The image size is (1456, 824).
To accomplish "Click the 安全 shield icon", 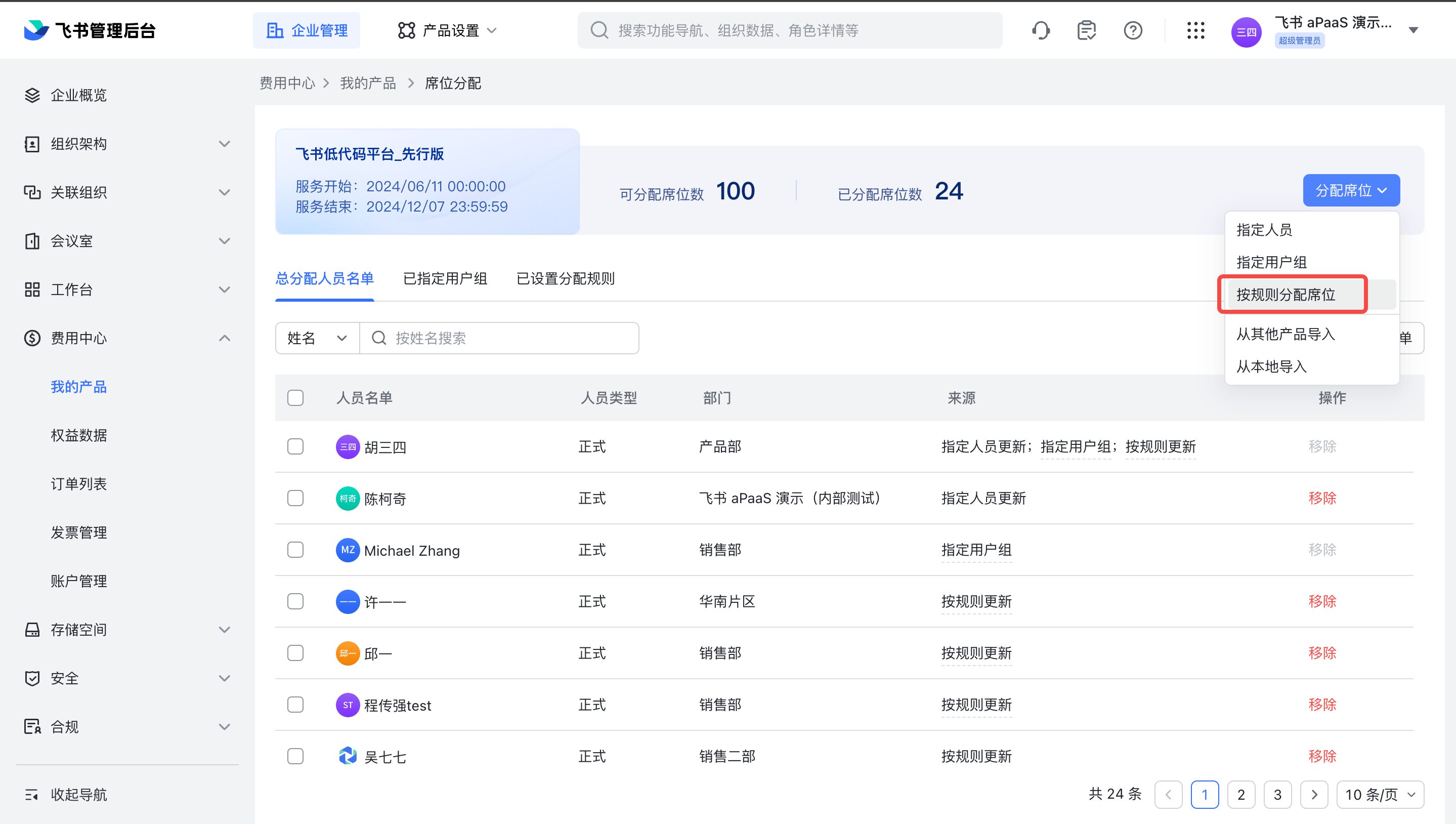I will (x=32, y=678).
